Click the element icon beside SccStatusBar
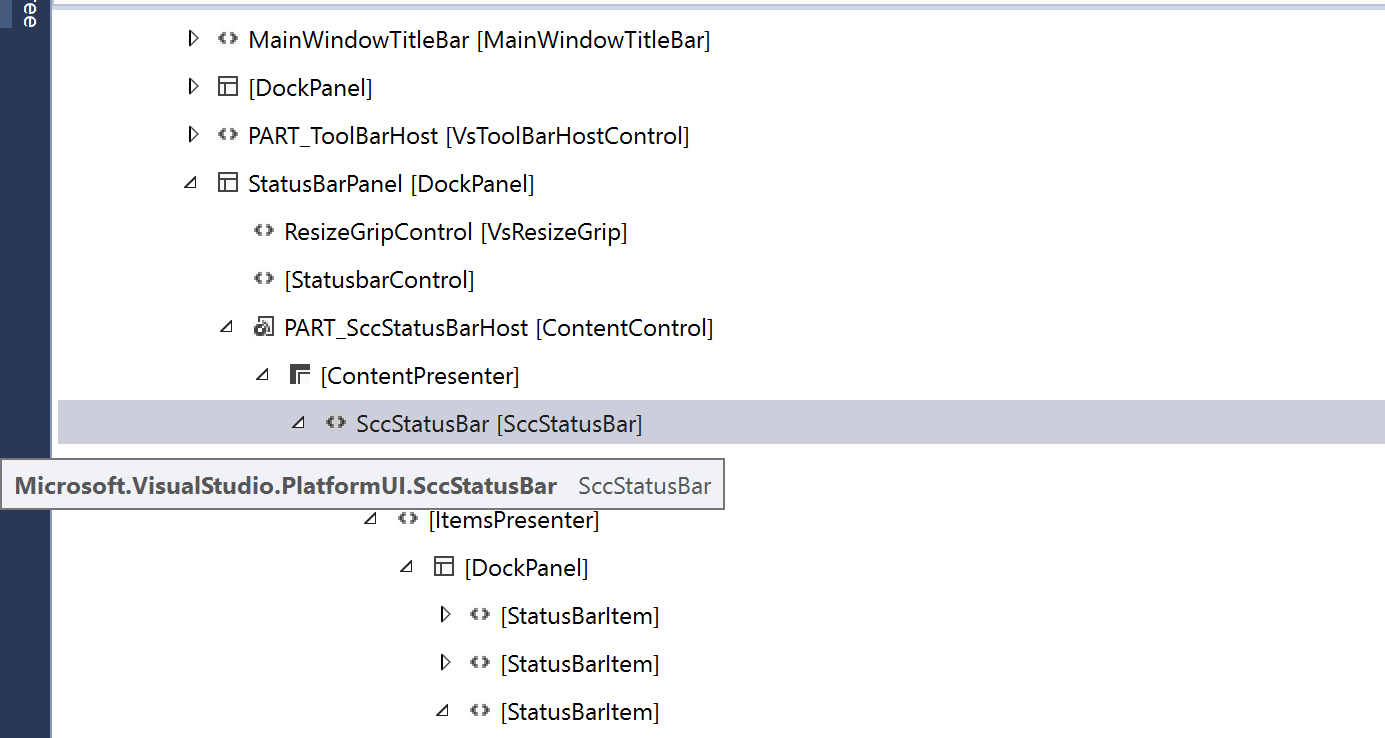The width and height of the screenshot is (1385, 738). pos(337,422)
